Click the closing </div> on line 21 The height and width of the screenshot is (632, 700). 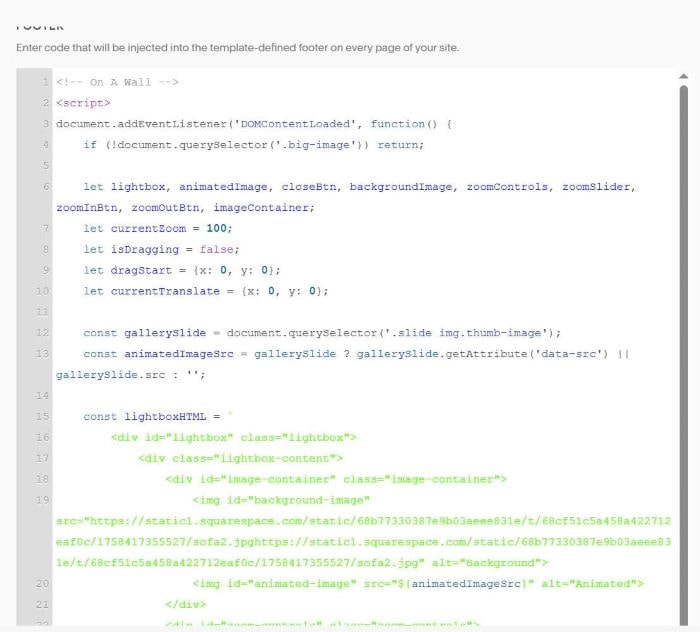click(x=186, y=604)
